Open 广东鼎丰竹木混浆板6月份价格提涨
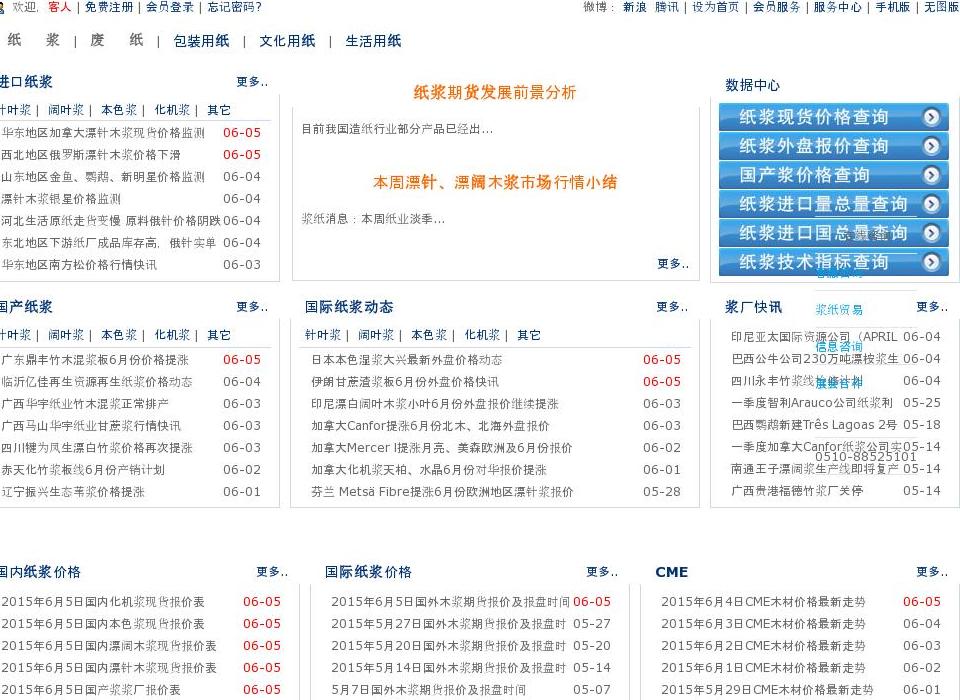Screen dimensions: 960x700 [x=95, y=360]
